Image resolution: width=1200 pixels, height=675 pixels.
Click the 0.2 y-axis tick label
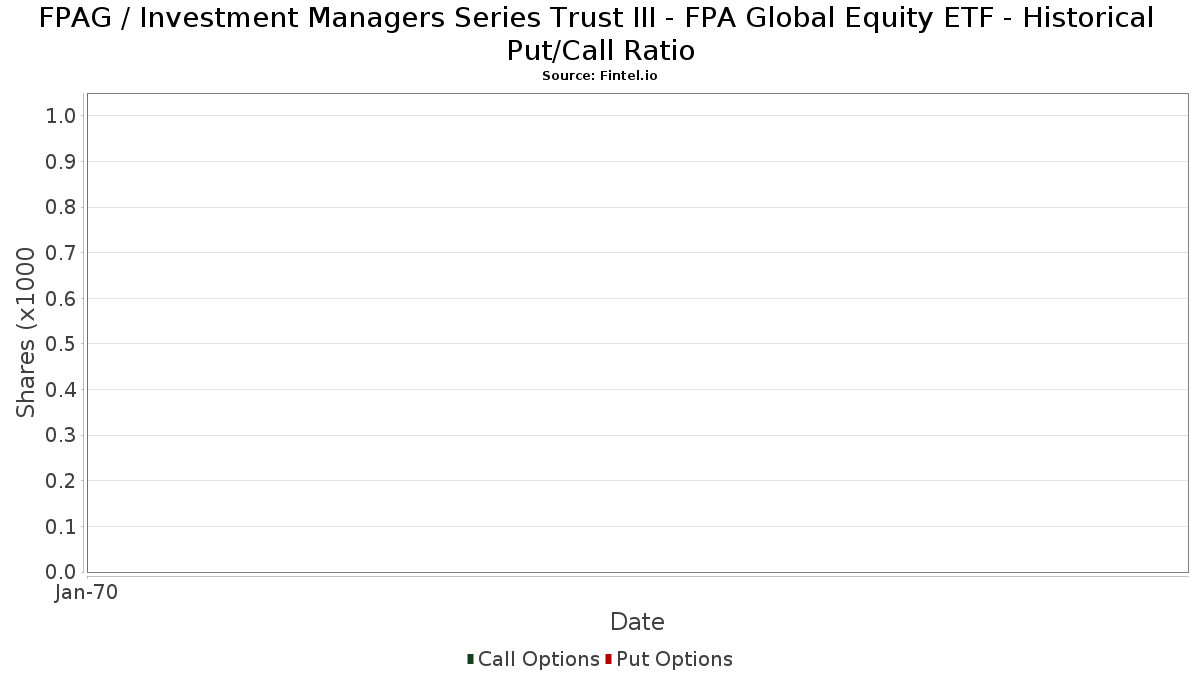click(61, 481)
